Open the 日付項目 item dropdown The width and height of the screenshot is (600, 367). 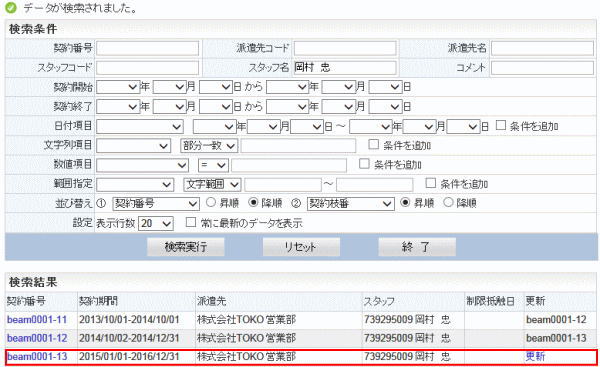140,127
